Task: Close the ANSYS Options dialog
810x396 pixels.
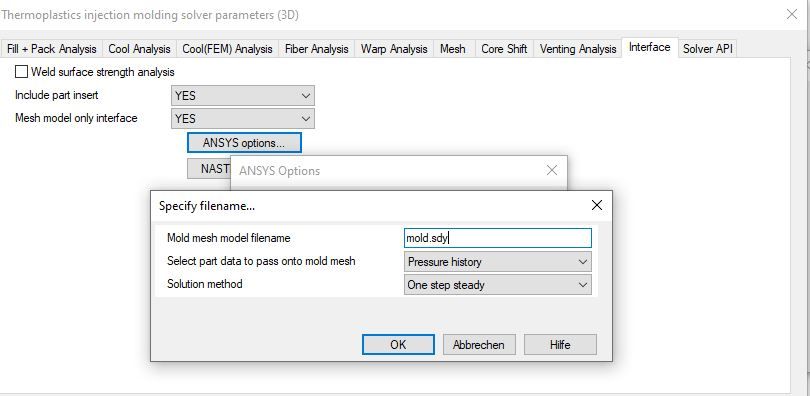Action: click(x=552, y=170)
